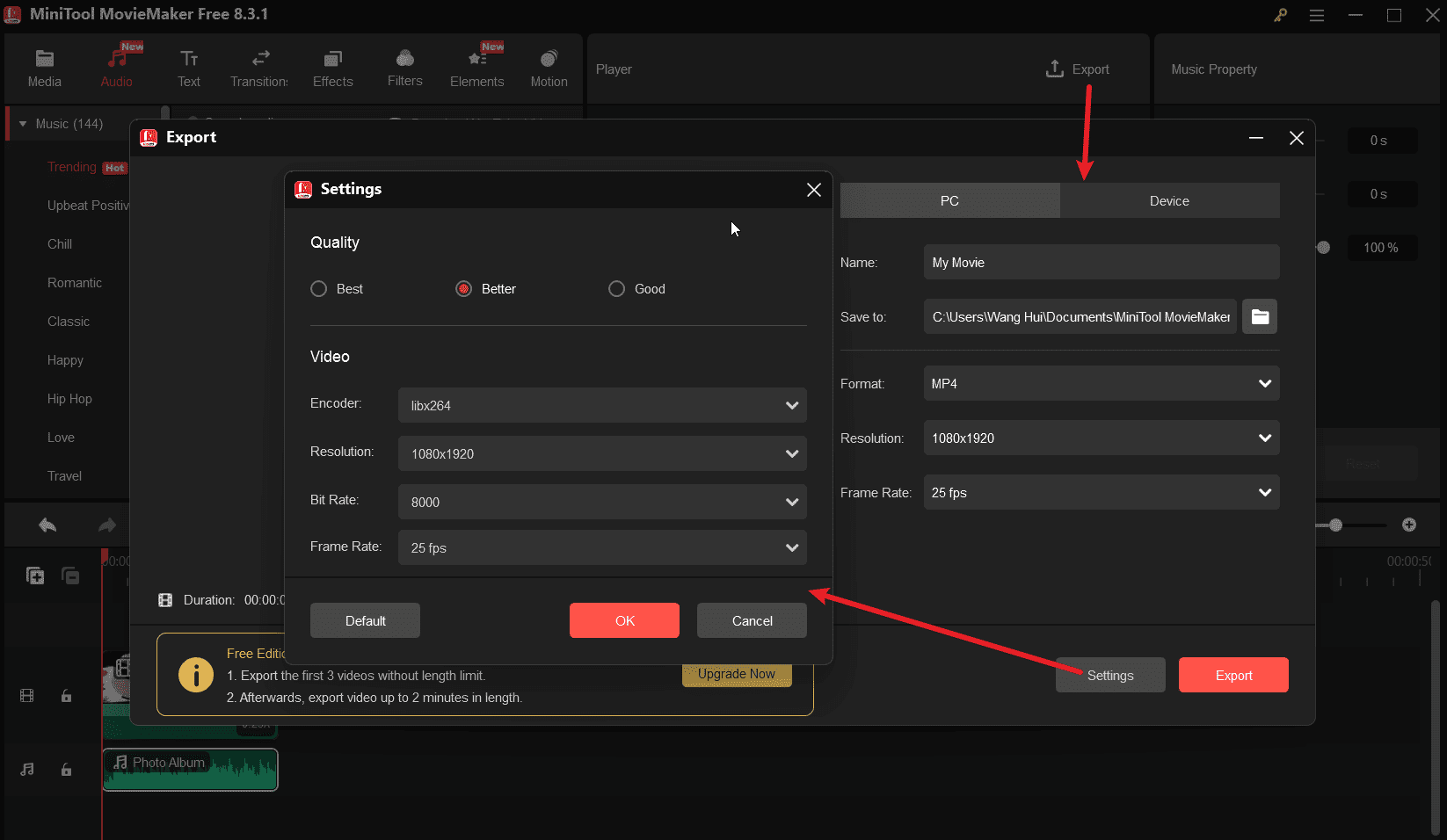The image size is (1447, 840).
Task: Browse output folder with folder icon
Action: 1259,316
